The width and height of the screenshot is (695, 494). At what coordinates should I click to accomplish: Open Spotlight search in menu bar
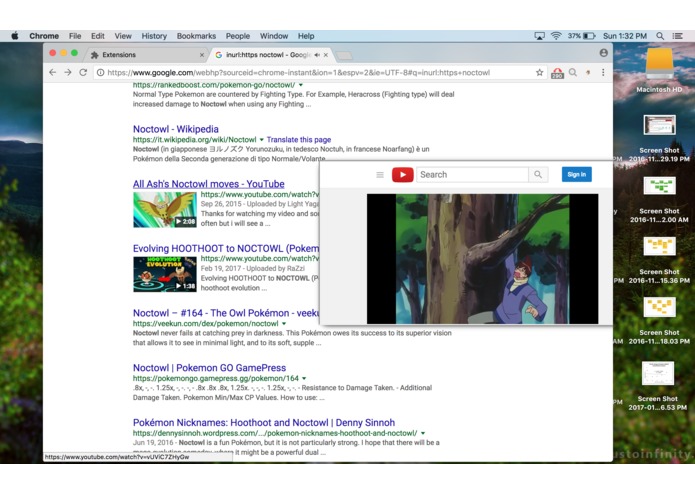660,36
